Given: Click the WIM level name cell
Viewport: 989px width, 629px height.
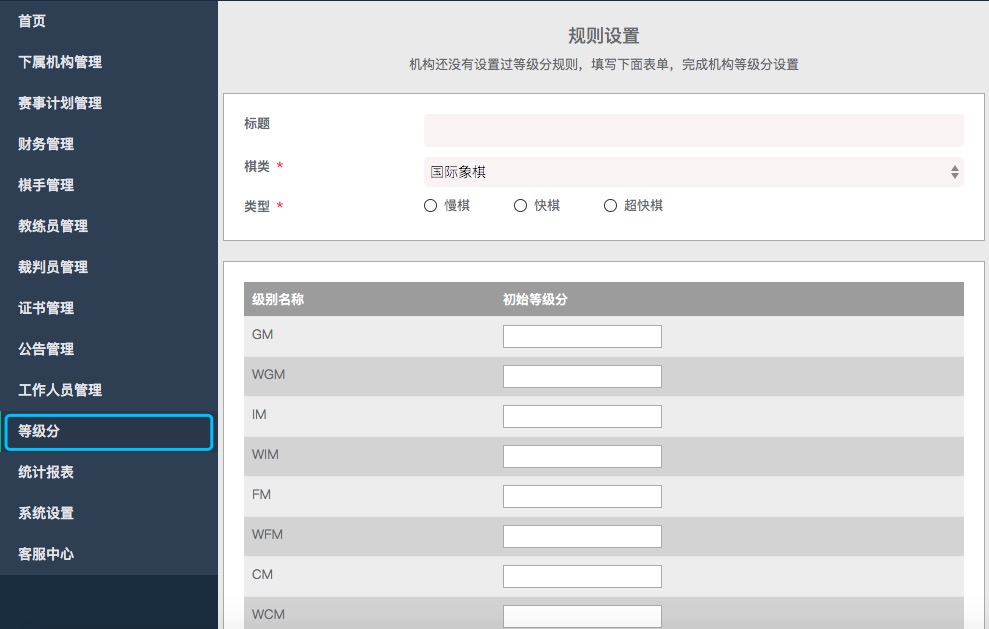Looking at the screenshot, I should pyautogui.click(x=265, y=454).
